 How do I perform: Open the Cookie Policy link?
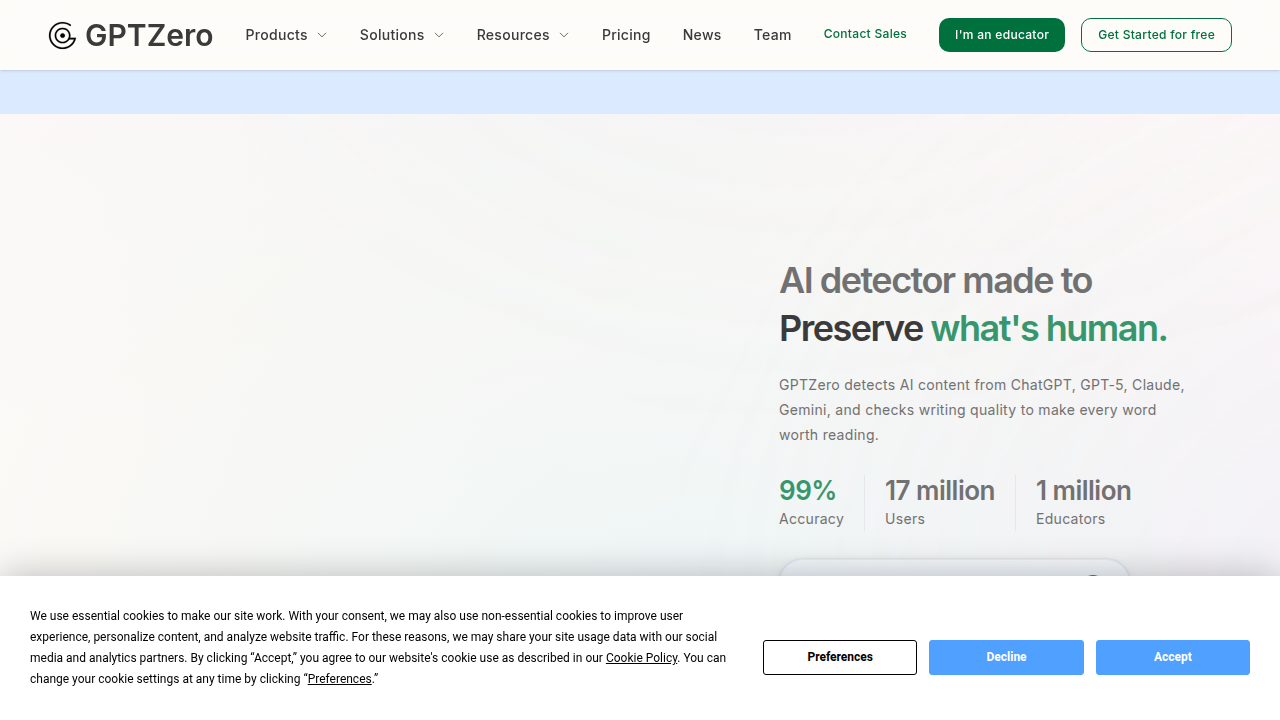(642, 658)
